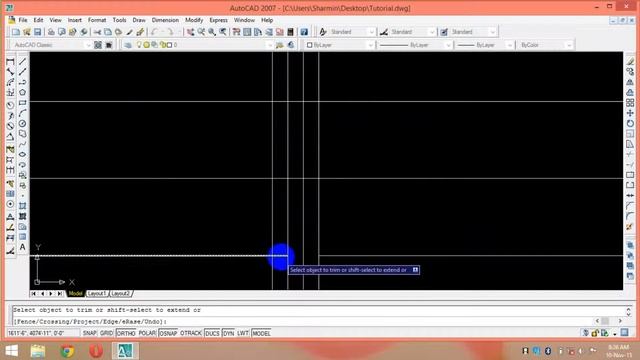Toggle DUCS in status bar

pyautogui.click(x=212, y=333)
